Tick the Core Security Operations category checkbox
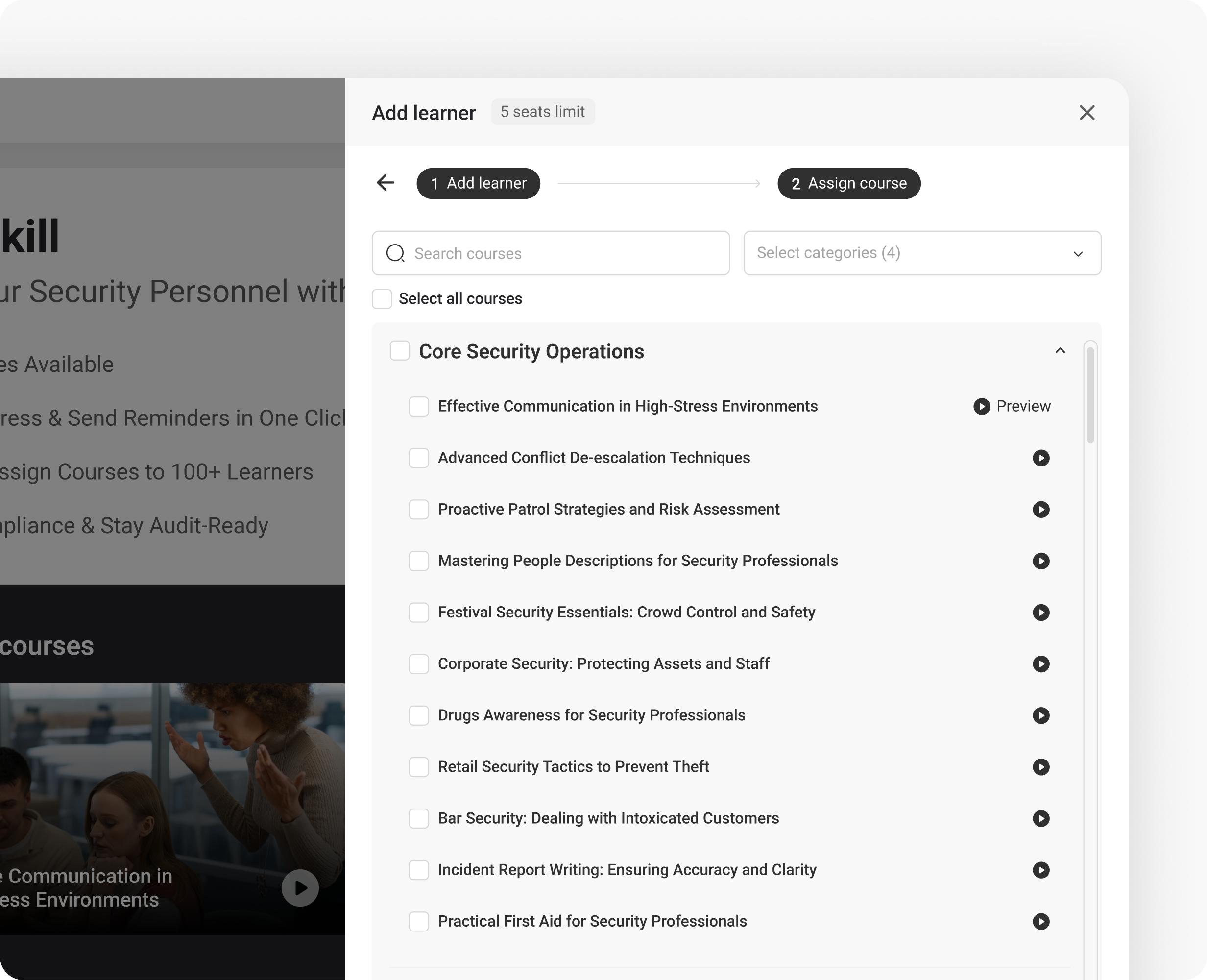The height and width of the screenshot is (980, 1207). (400, 350)
